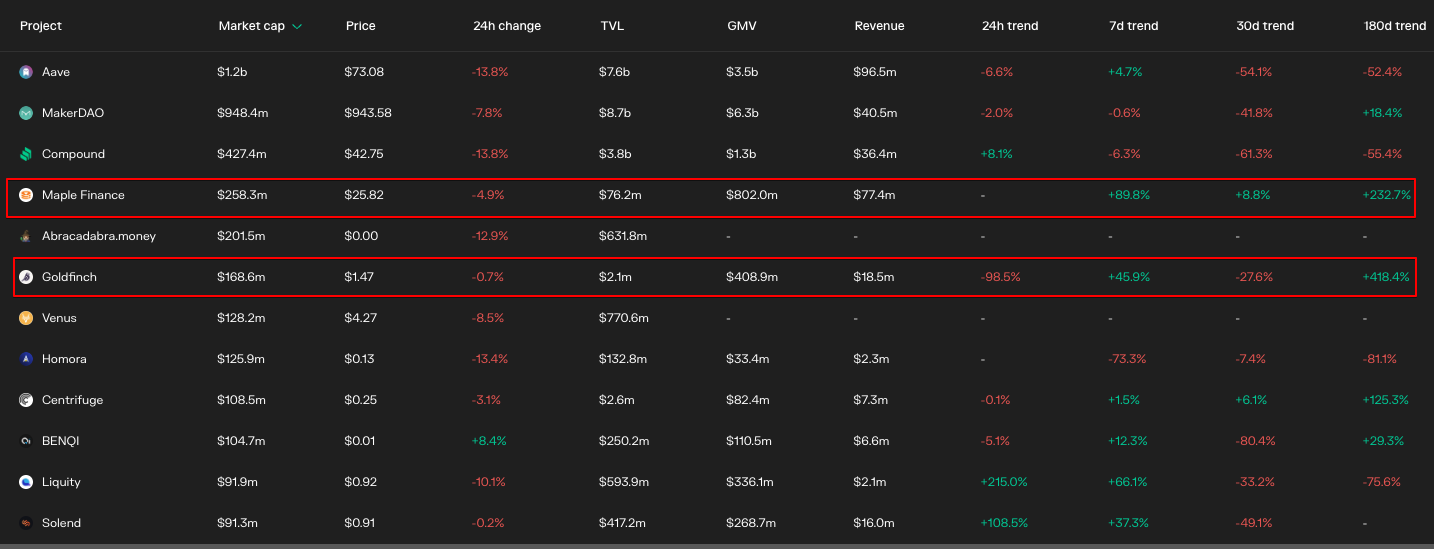Select Centrifuge 180d trend +125.3%

(1386, 400)
